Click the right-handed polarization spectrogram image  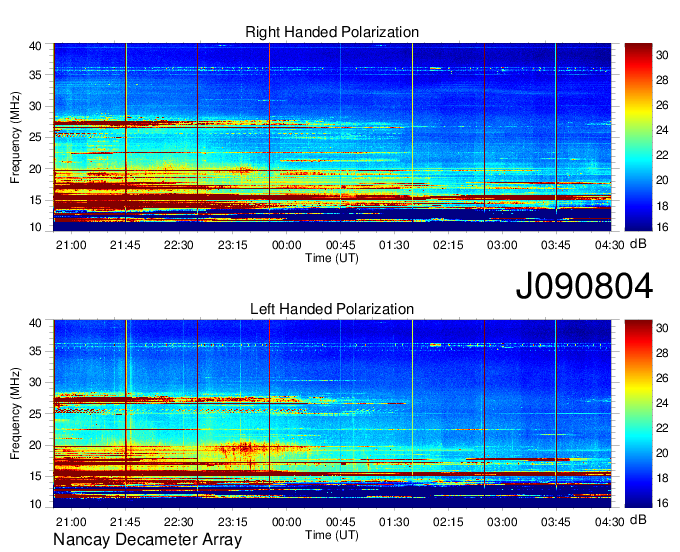(332, 137)
